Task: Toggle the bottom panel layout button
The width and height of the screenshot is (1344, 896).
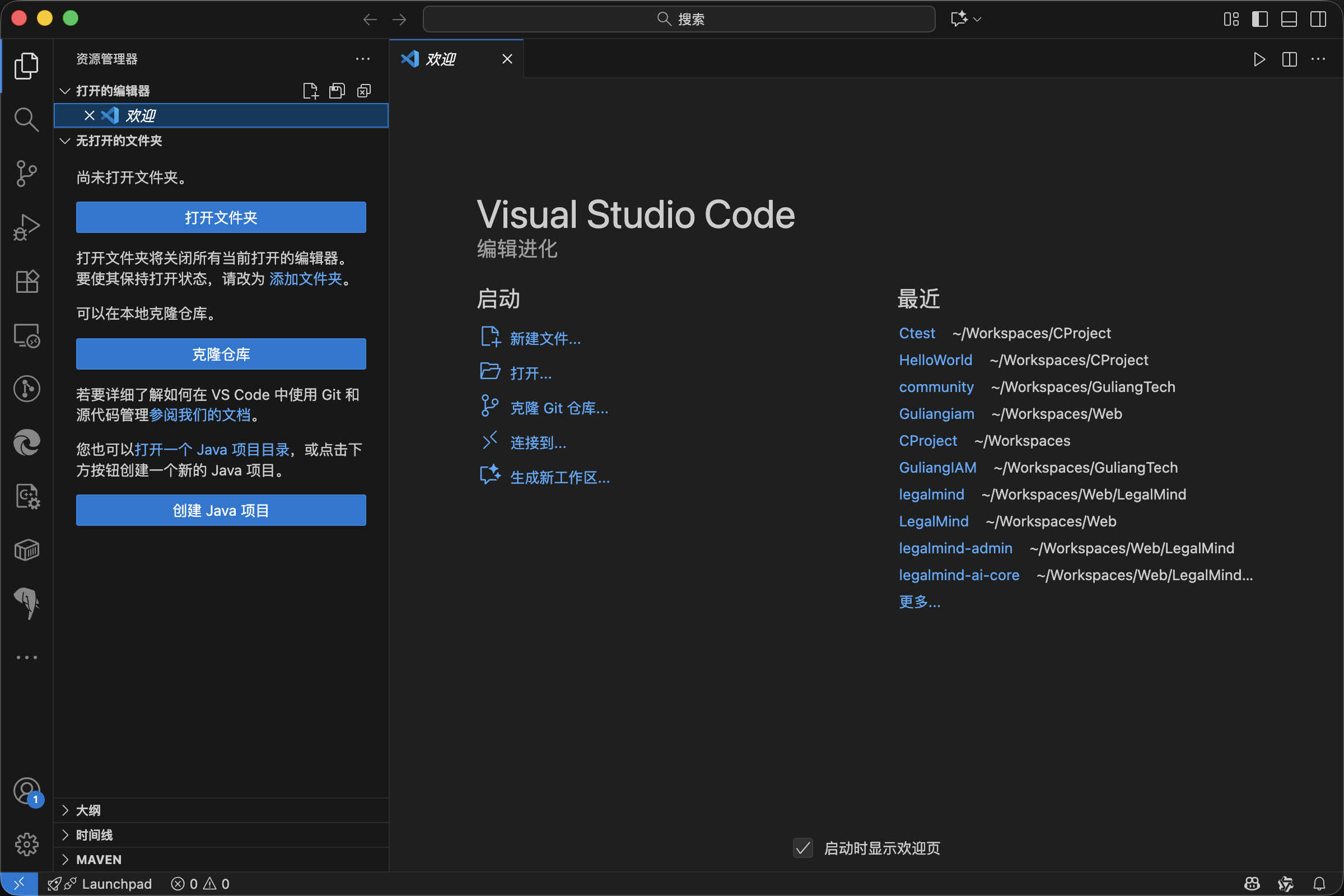Action: pyautogui.click(x=1289, y=19)
